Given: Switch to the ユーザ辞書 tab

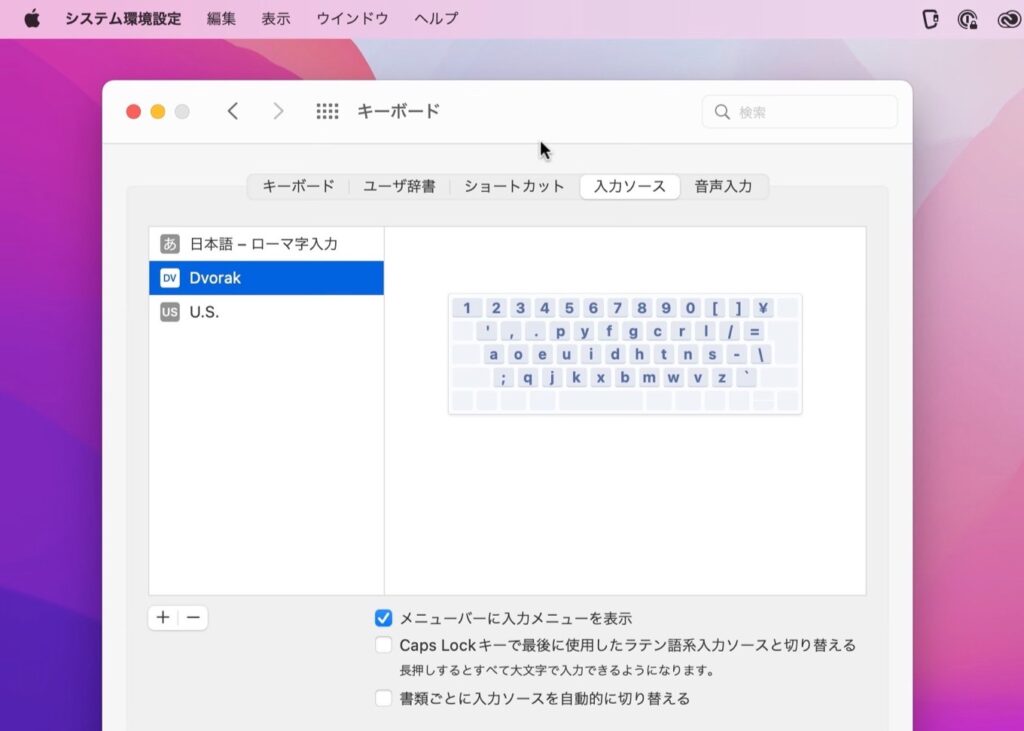Looking at the screenshot, I should [399, 186].
